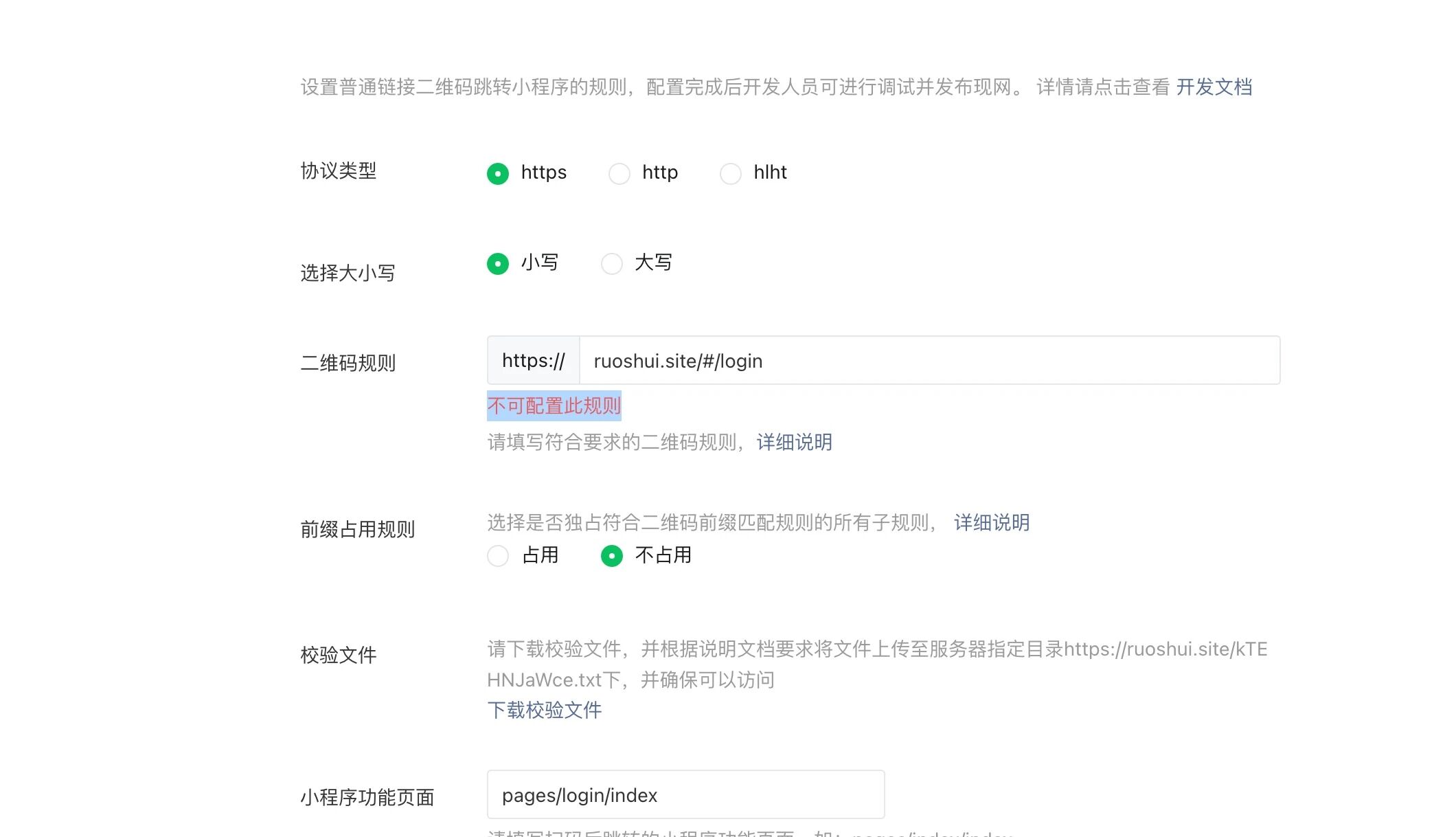Select the http protocol option

click(x=619, y=173)
